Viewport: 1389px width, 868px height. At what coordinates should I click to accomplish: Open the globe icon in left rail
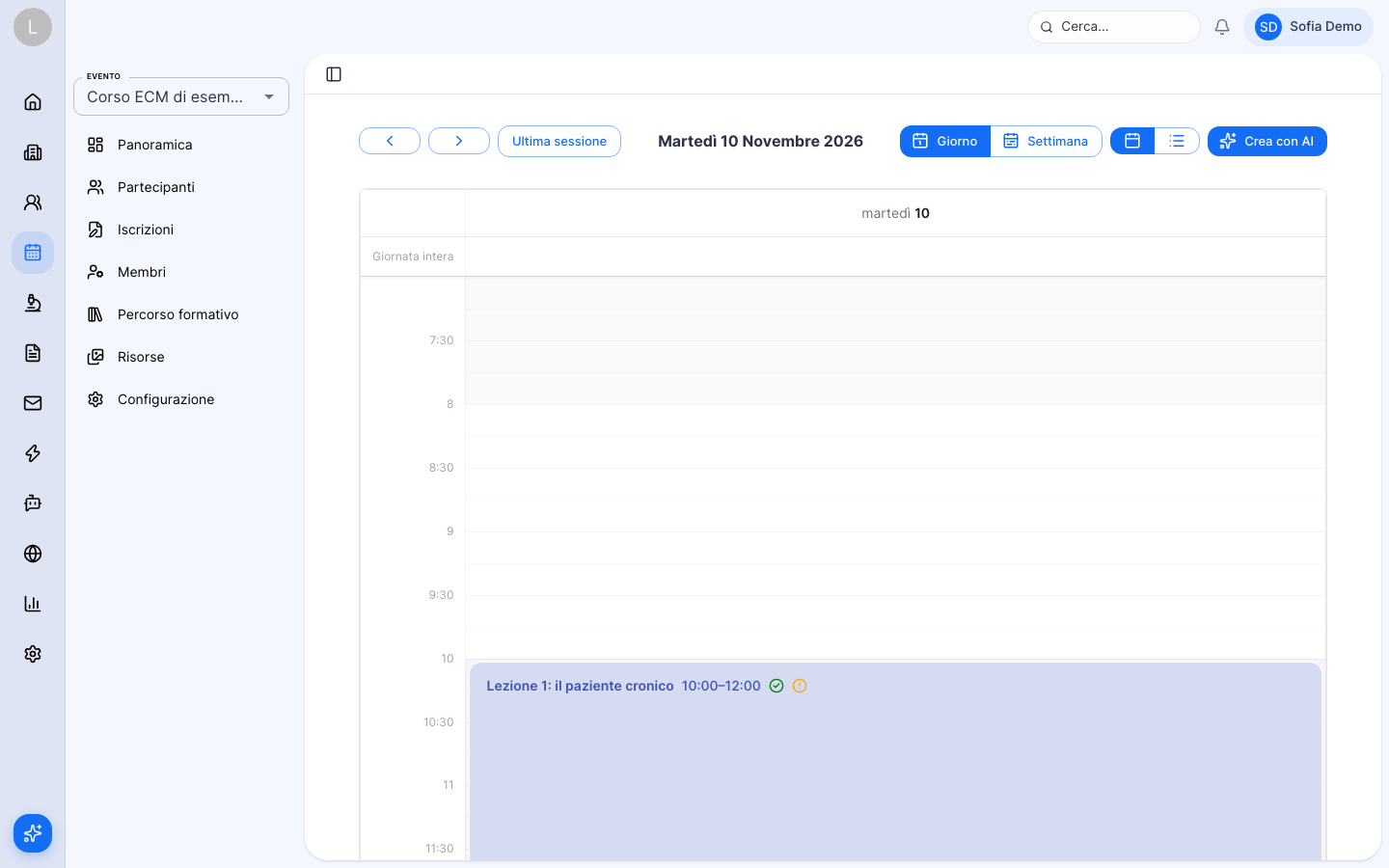[33, 554]
